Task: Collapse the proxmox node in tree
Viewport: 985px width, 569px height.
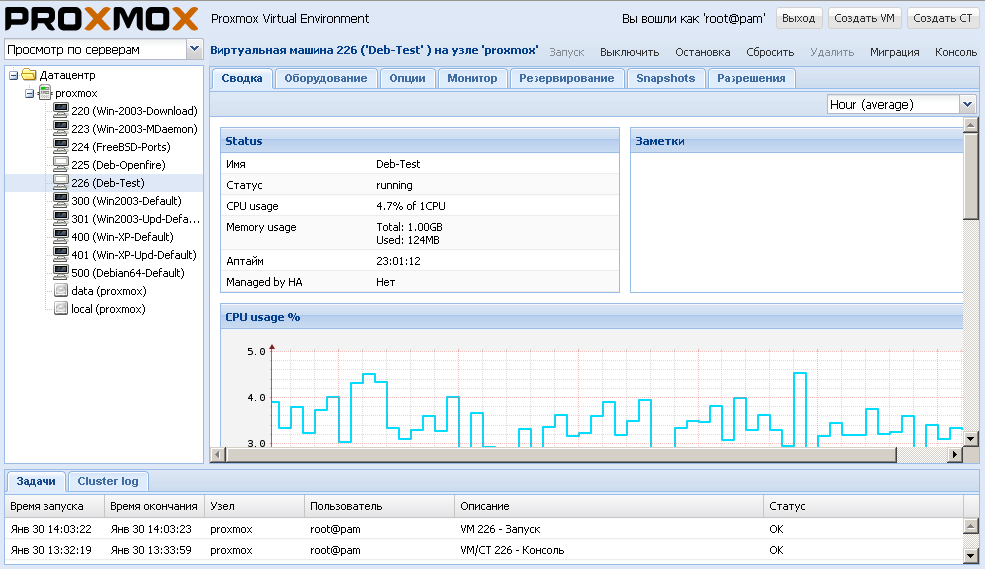Action: (x=29, y=94)
